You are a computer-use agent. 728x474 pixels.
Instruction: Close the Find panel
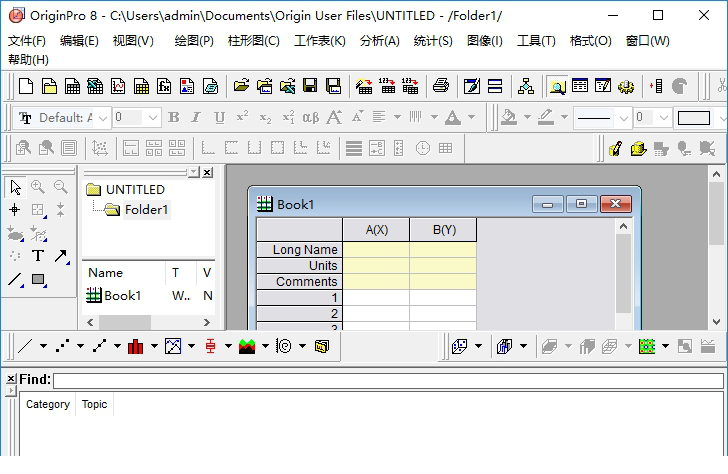(x=11, y=378)
